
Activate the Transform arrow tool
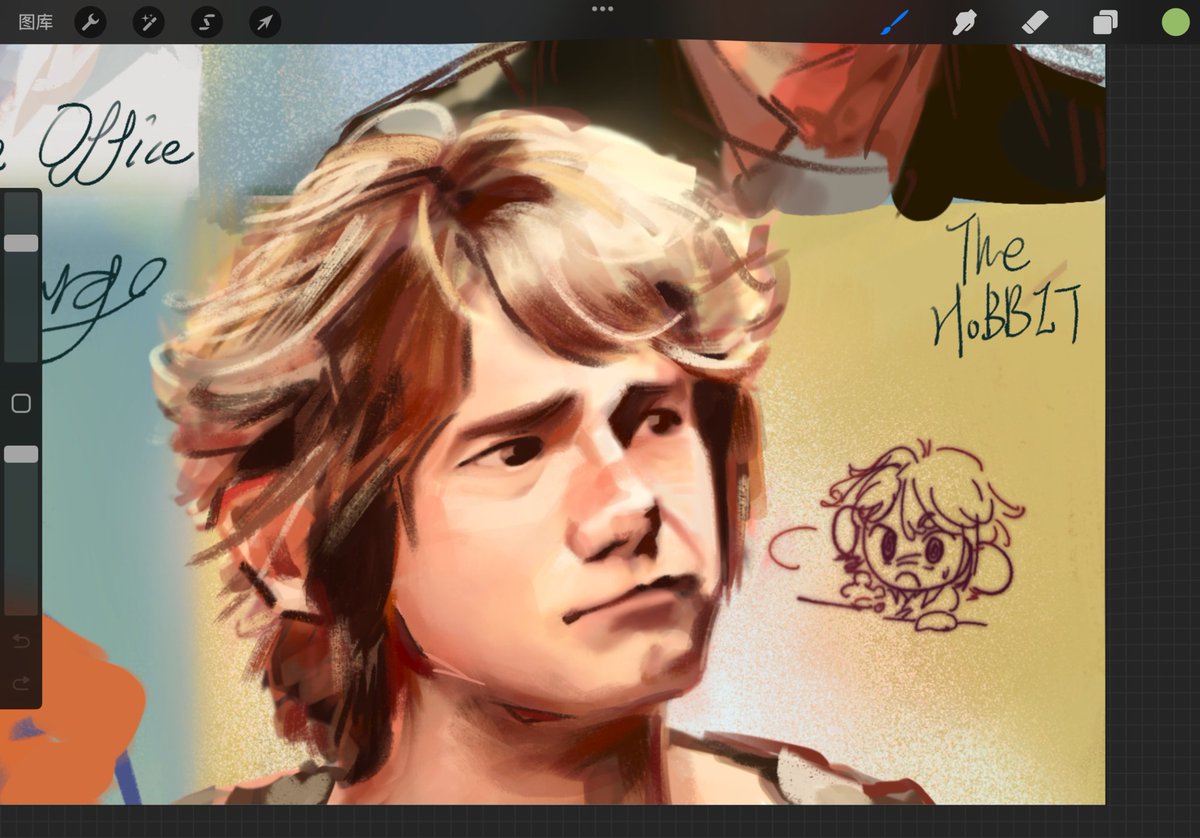pyautogui.click(x=265, y=22)
